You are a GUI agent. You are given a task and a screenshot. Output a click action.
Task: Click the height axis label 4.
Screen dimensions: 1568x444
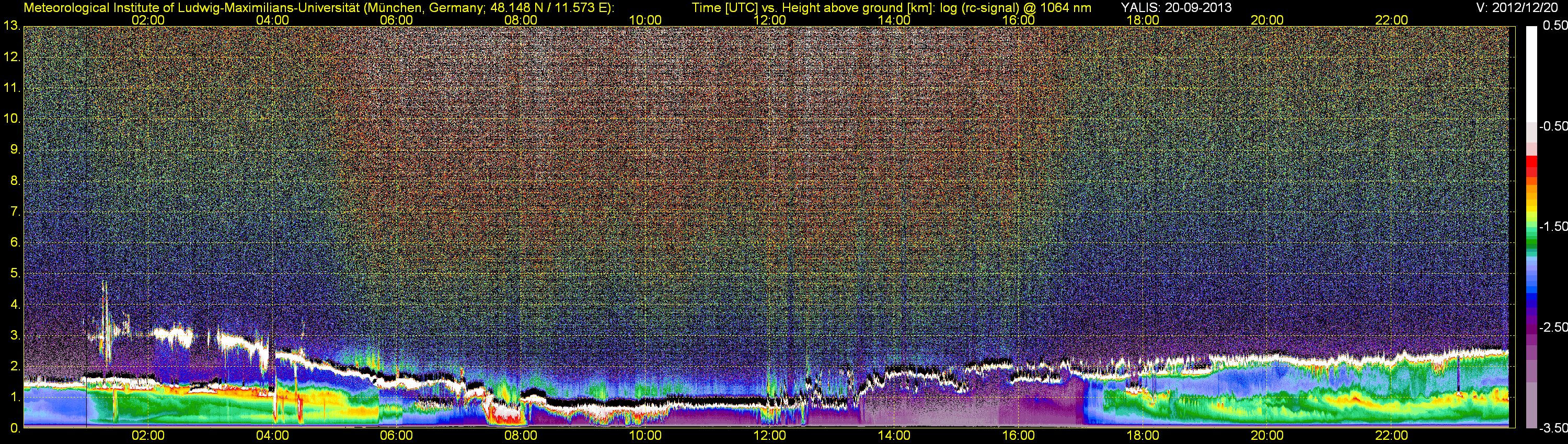(x=15, y=304)
